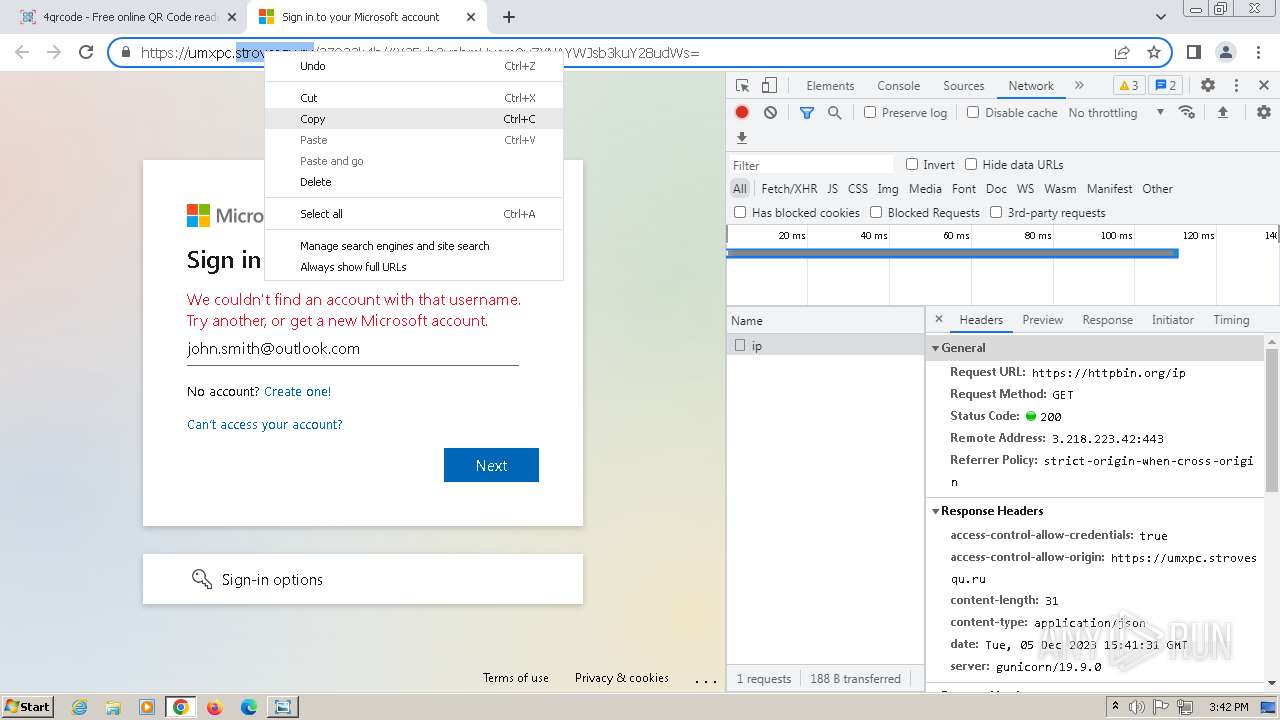Click the inspect element picker icon
Screen dimensions: 1280x720
742,86
